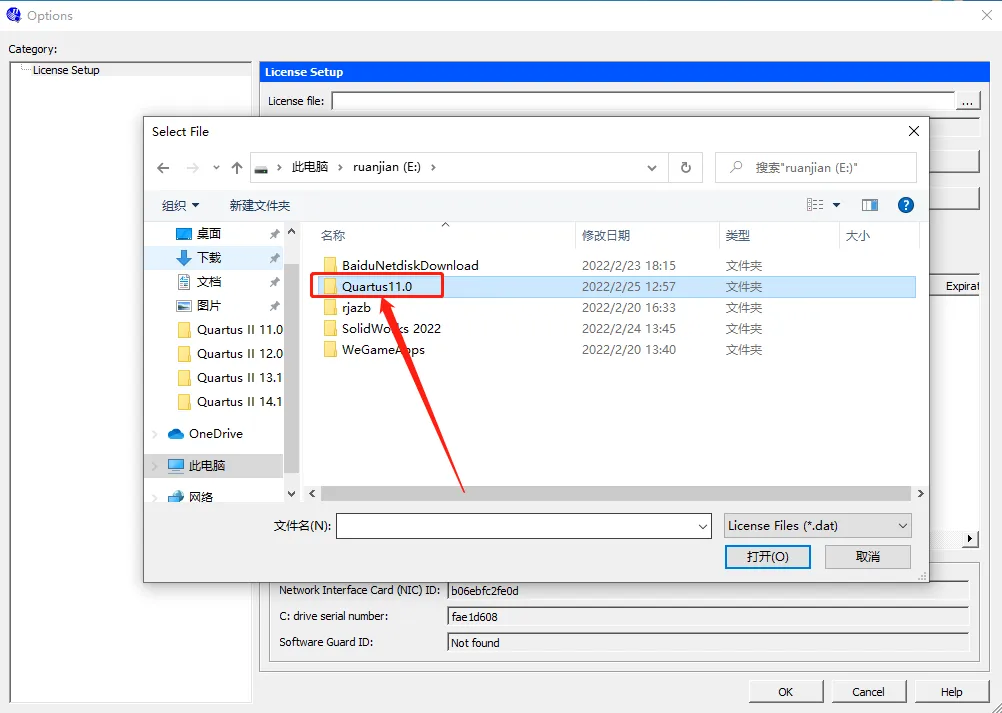Open Quartus II 13.1 quick access folder
Screen dimensions: 1002x713
click(x=229, y=378)
